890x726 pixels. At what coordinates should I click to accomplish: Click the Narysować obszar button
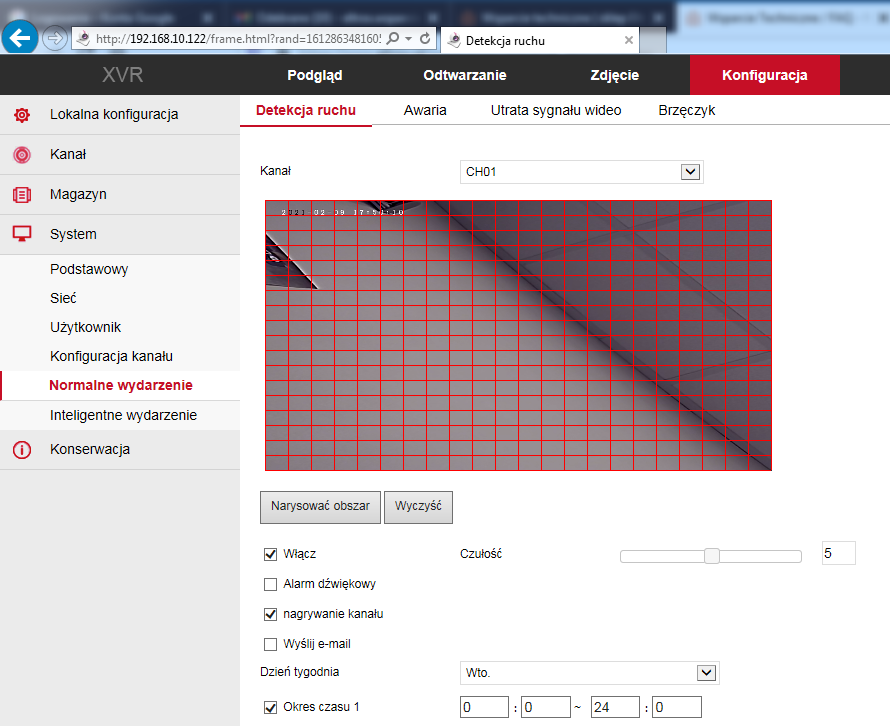click(x=320, y=507)
